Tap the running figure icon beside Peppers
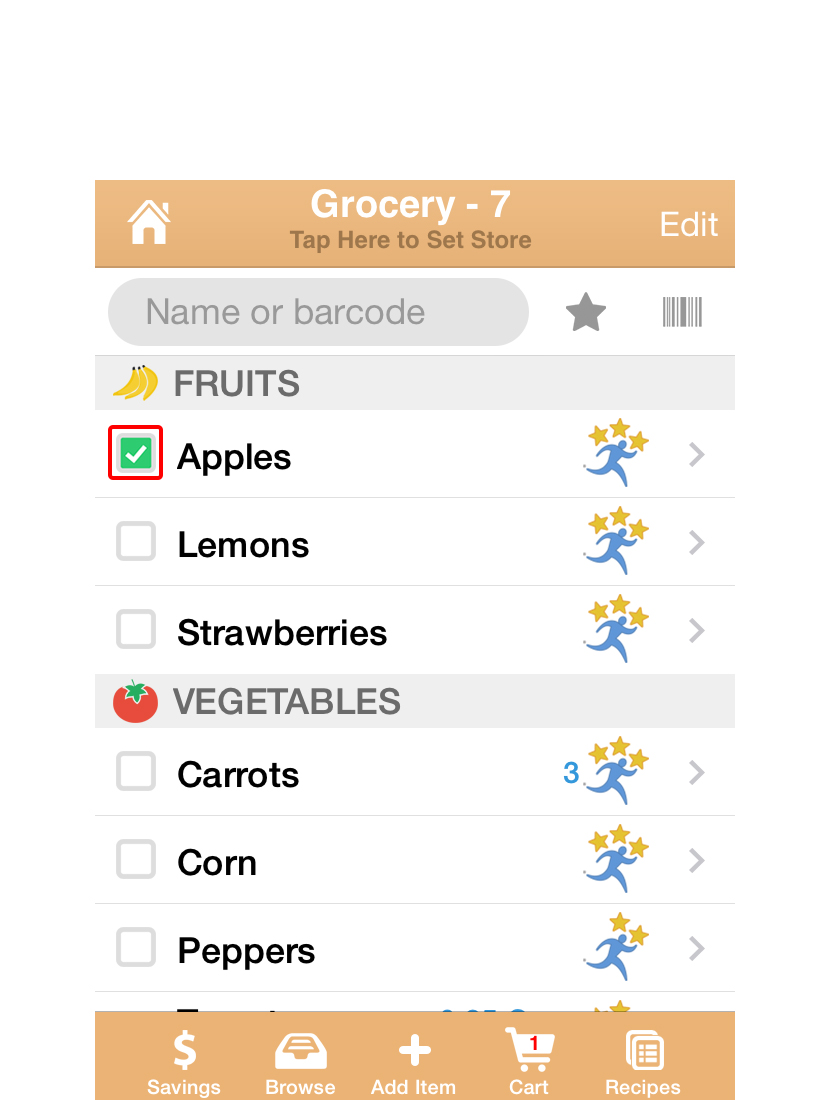This screenshot has width=830, height=1100. click(x=616, y=946)
